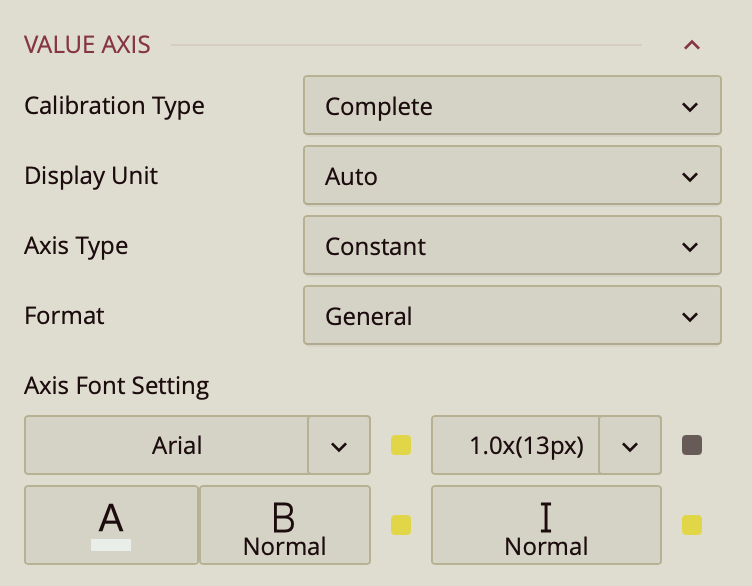Expand font family arrow next to Arial
This screenshot has width=752, height=586.
339,445
